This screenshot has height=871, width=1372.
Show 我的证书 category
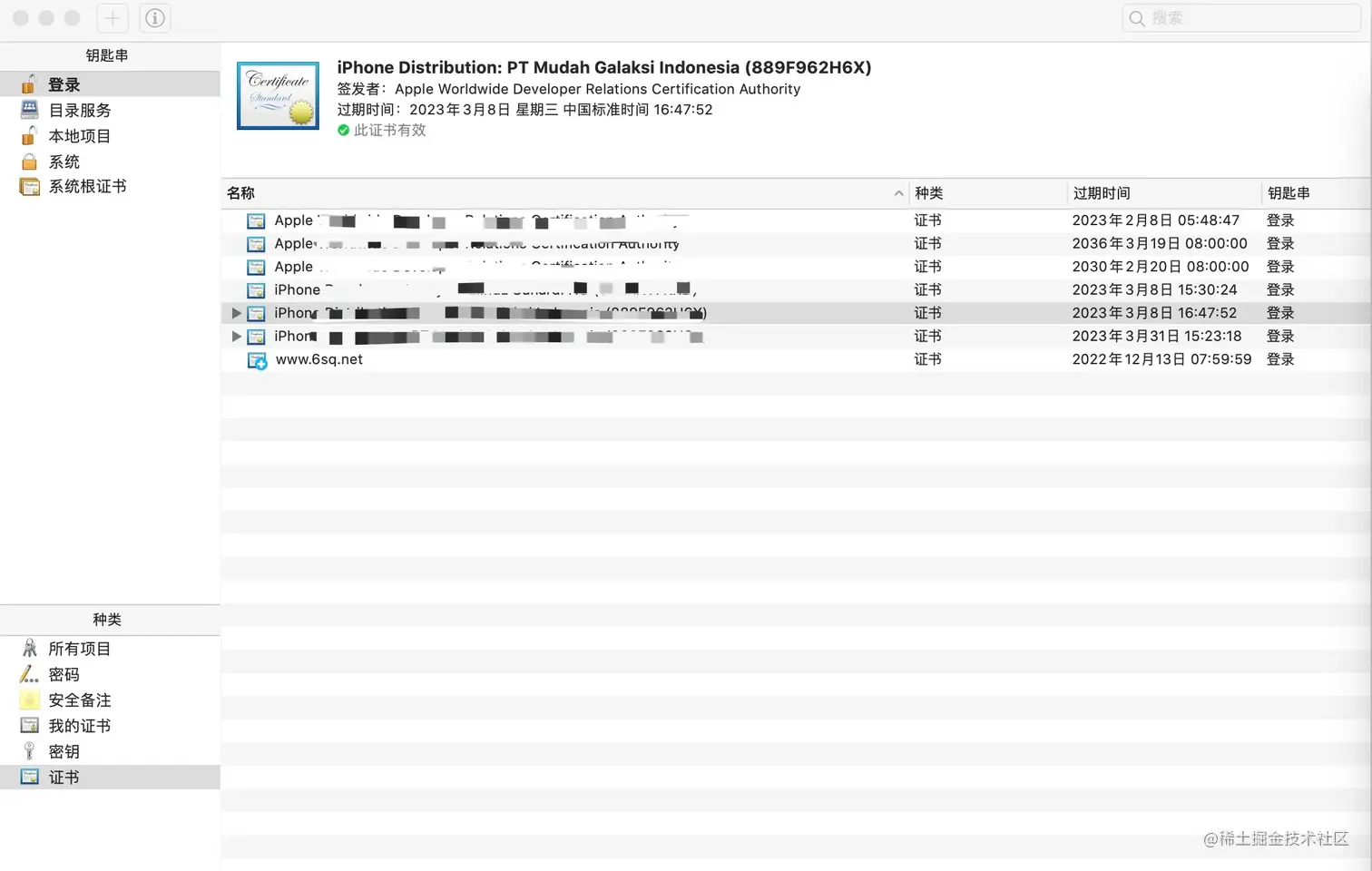(110, 726)
